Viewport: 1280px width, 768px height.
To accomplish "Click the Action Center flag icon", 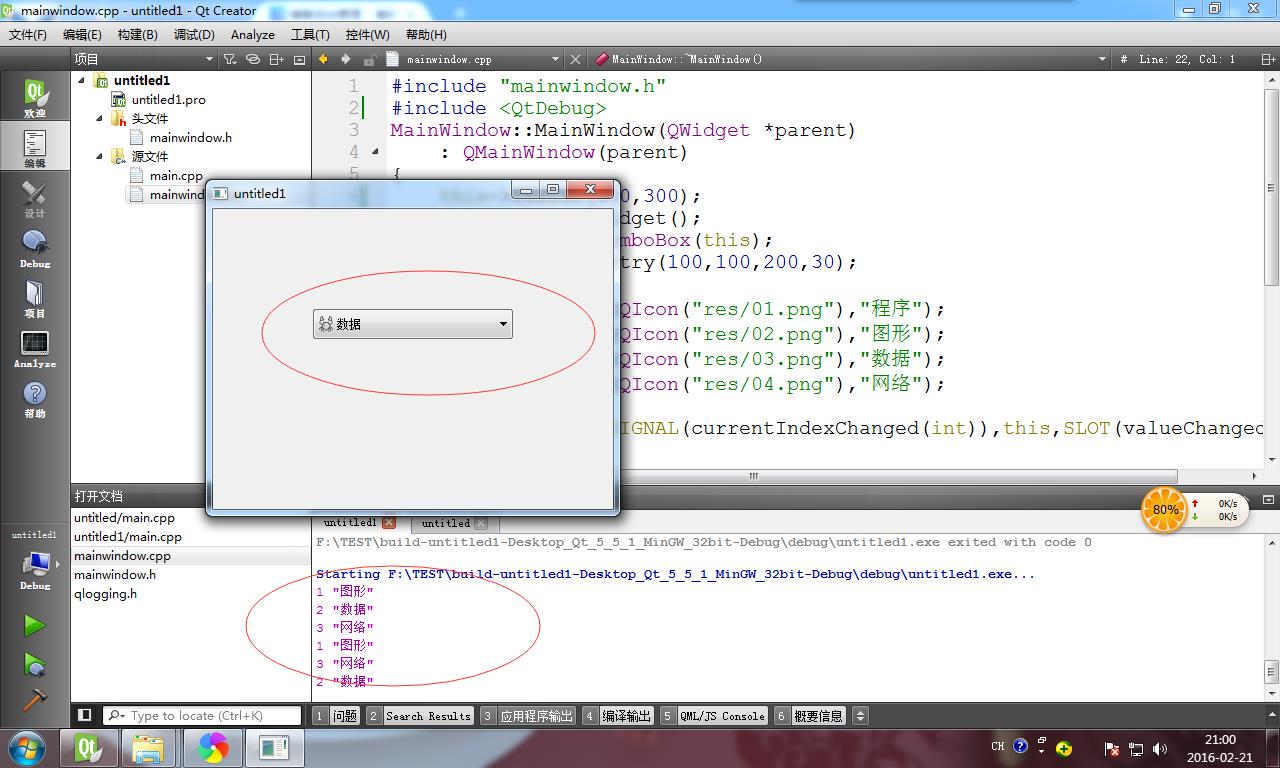I will click(1111, 748).
